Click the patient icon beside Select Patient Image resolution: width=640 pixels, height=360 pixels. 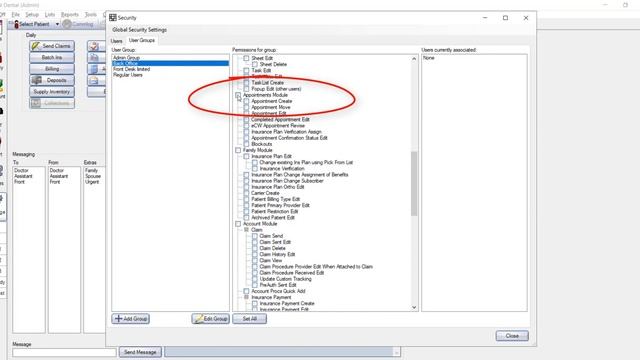click(16, 24)
